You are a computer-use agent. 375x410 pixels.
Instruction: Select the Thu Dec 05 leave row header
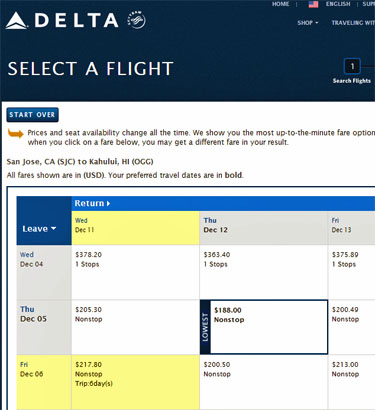[44, 327]
